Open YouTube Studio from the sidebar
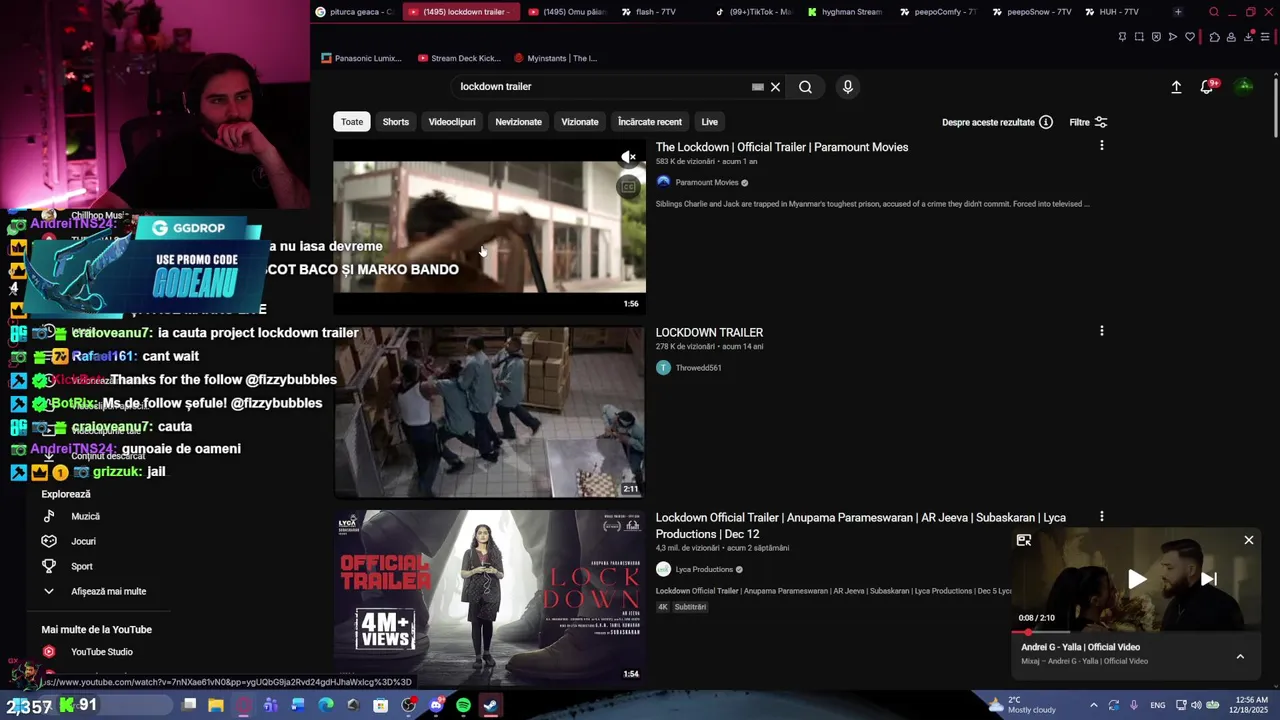 101,652
